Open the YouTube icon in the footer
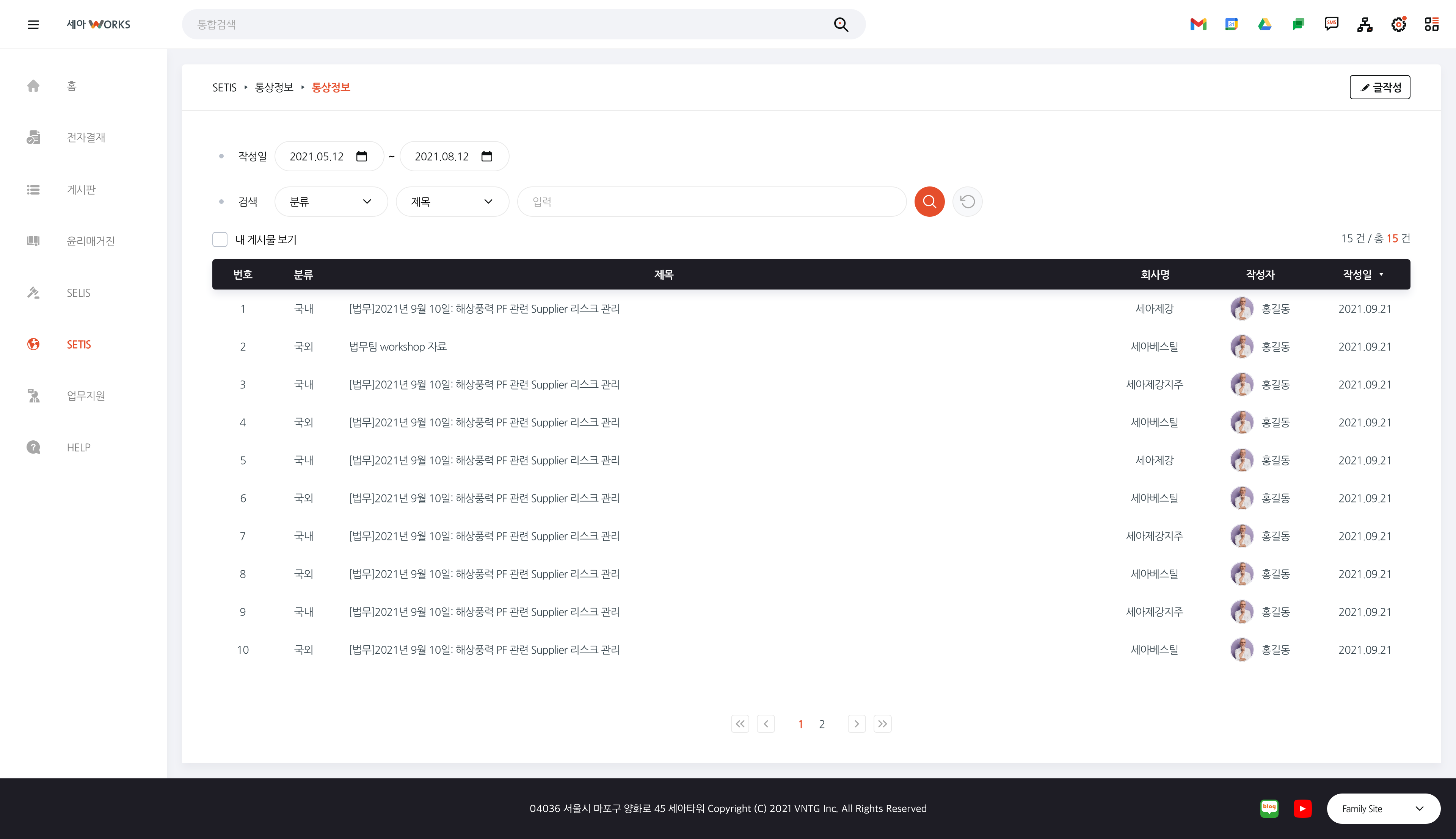The height and width of the screenshot is (839, 1456). coord(1302,808)
